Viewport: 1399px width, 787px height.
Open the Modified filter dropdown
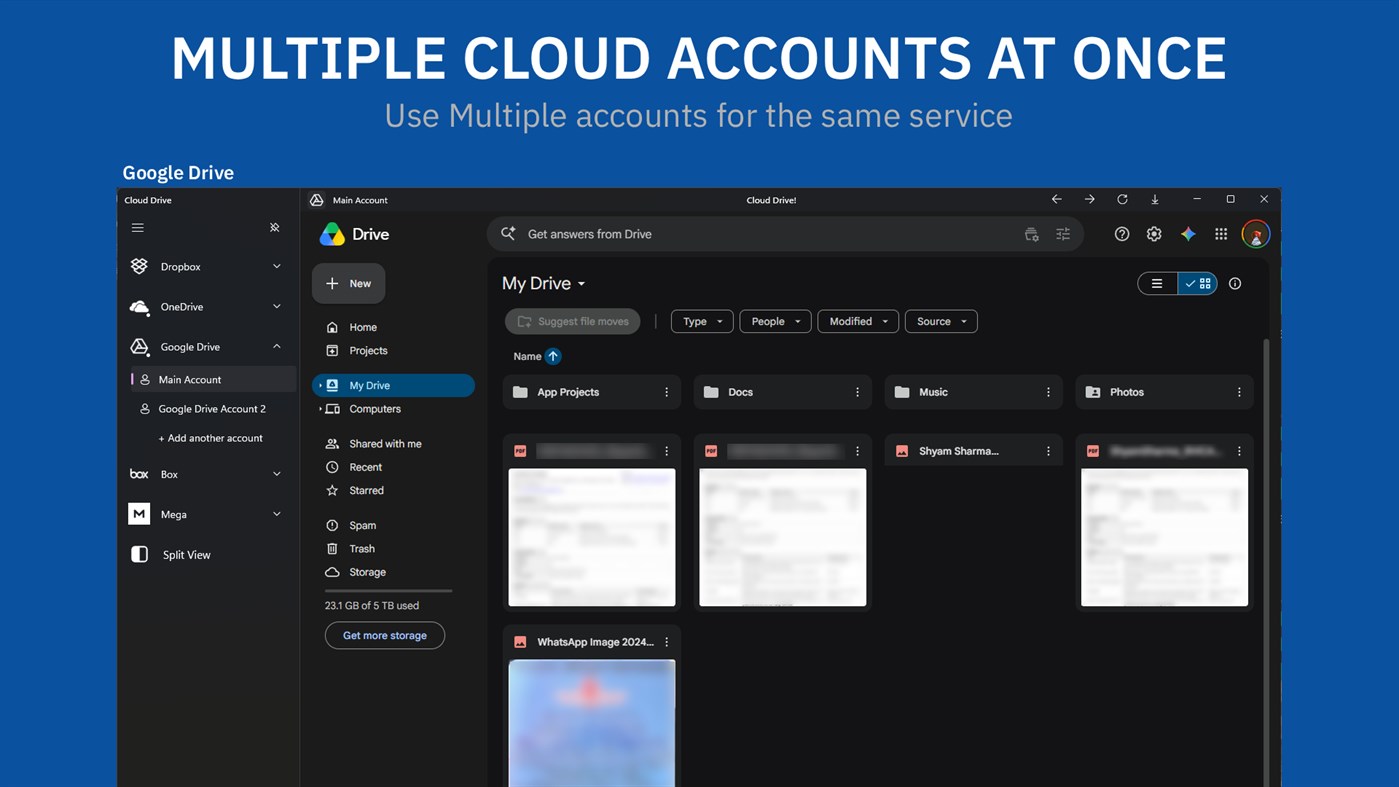858,321
